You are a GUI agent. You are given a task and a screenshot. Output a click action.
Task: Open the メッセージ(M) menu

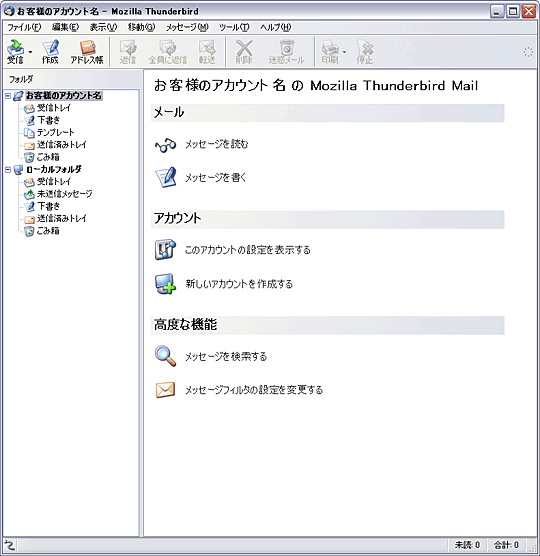coord(187,27)
